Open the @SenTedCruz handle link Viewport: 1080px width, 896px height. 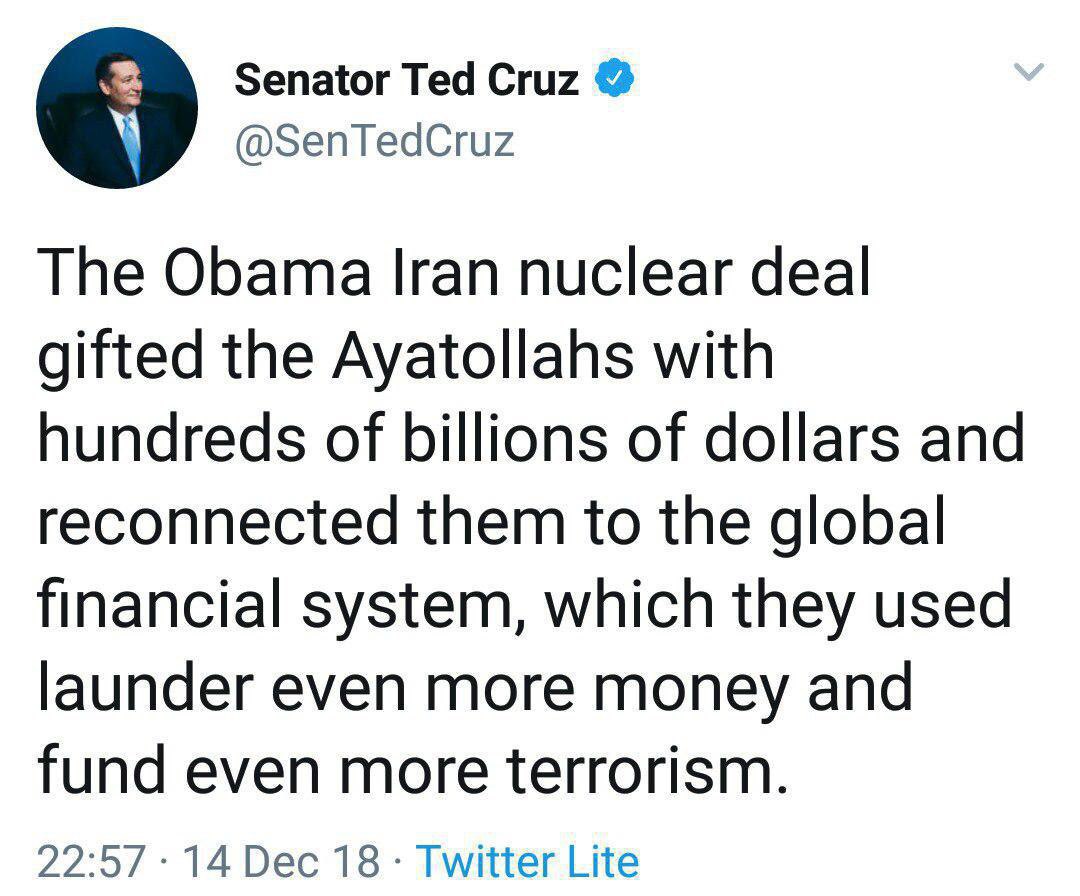(374, 141)
